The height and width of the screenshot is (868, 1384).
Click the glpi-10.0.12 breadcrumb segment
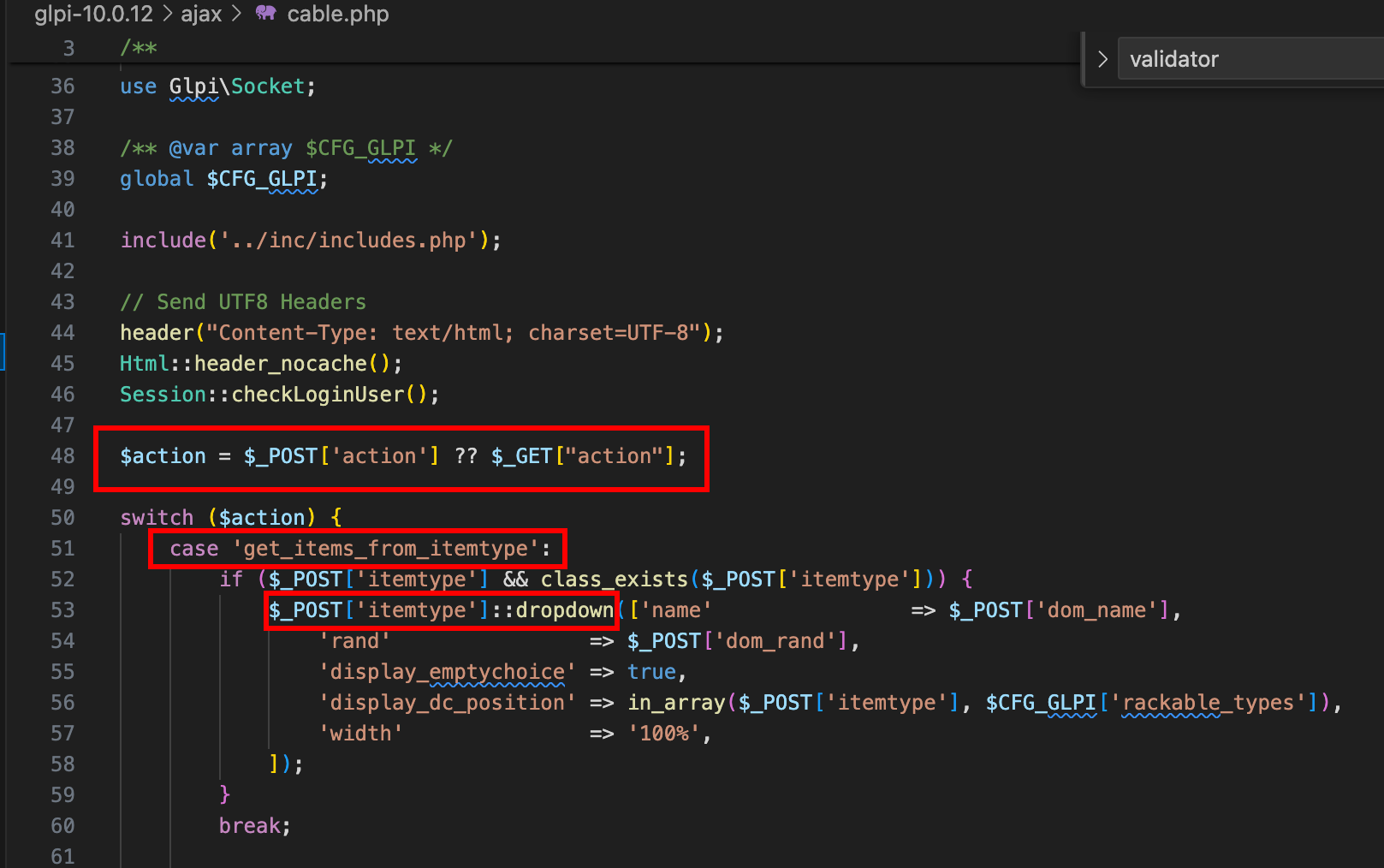[93, 14]
